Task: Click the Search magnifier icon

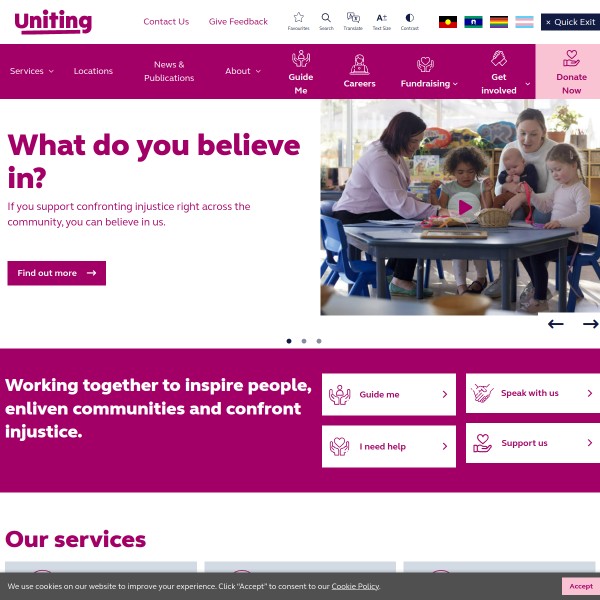Action: 326,18
